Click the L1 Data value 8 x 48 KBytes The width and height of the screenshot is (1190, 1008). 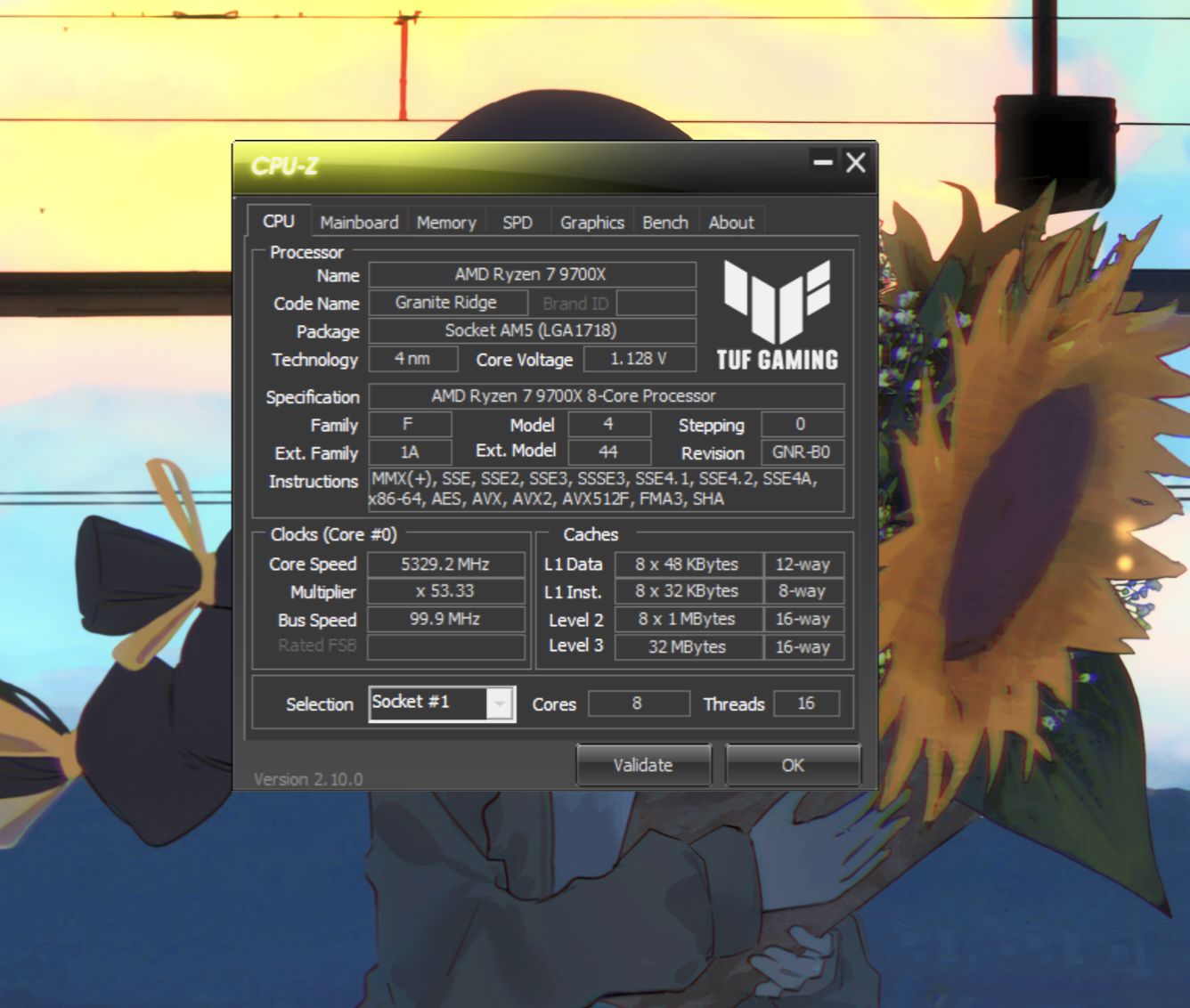point(688,565)
